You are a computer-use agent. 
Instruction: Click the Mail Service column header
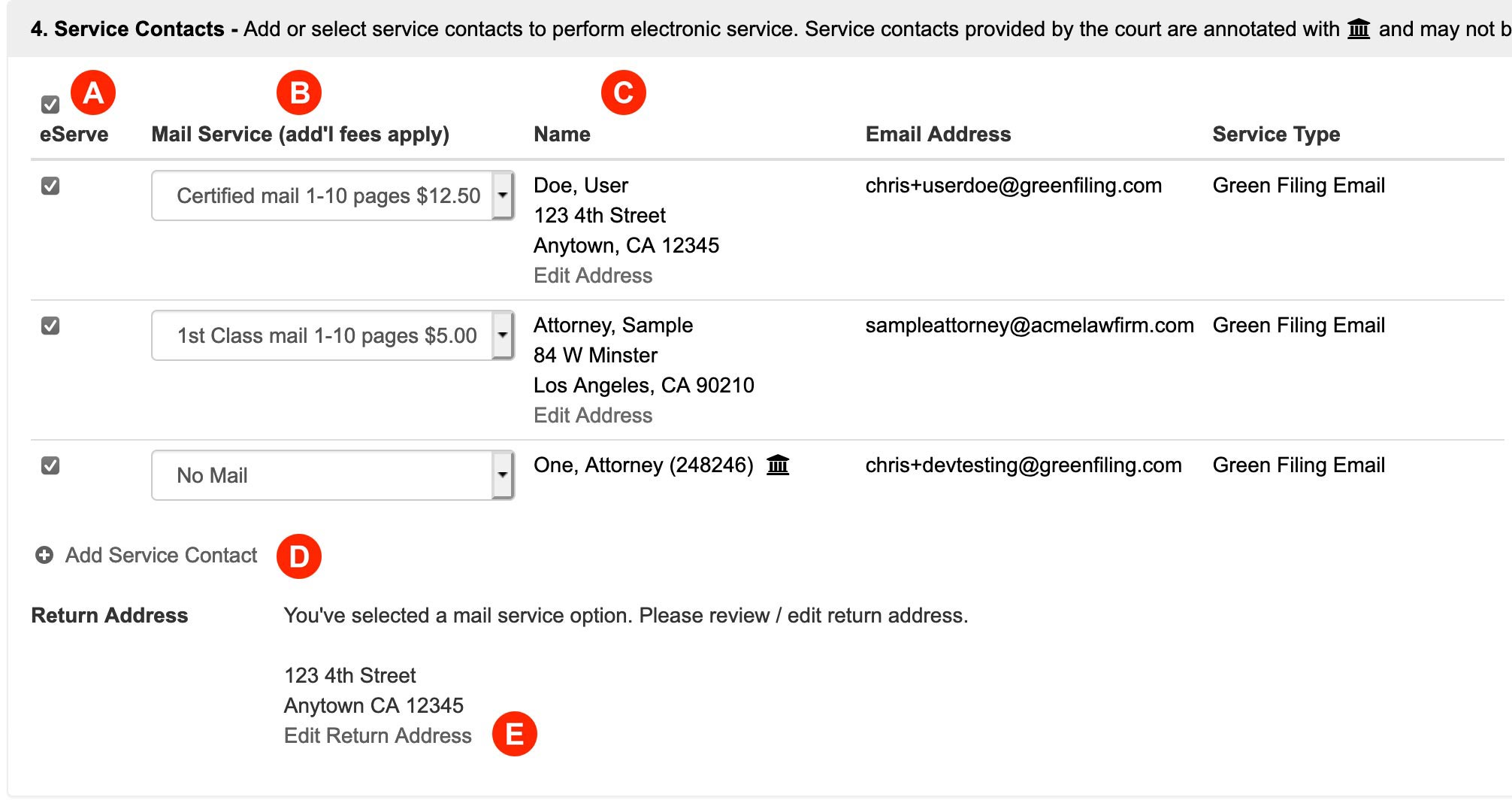pyautogui.click(x=301, y=134)
